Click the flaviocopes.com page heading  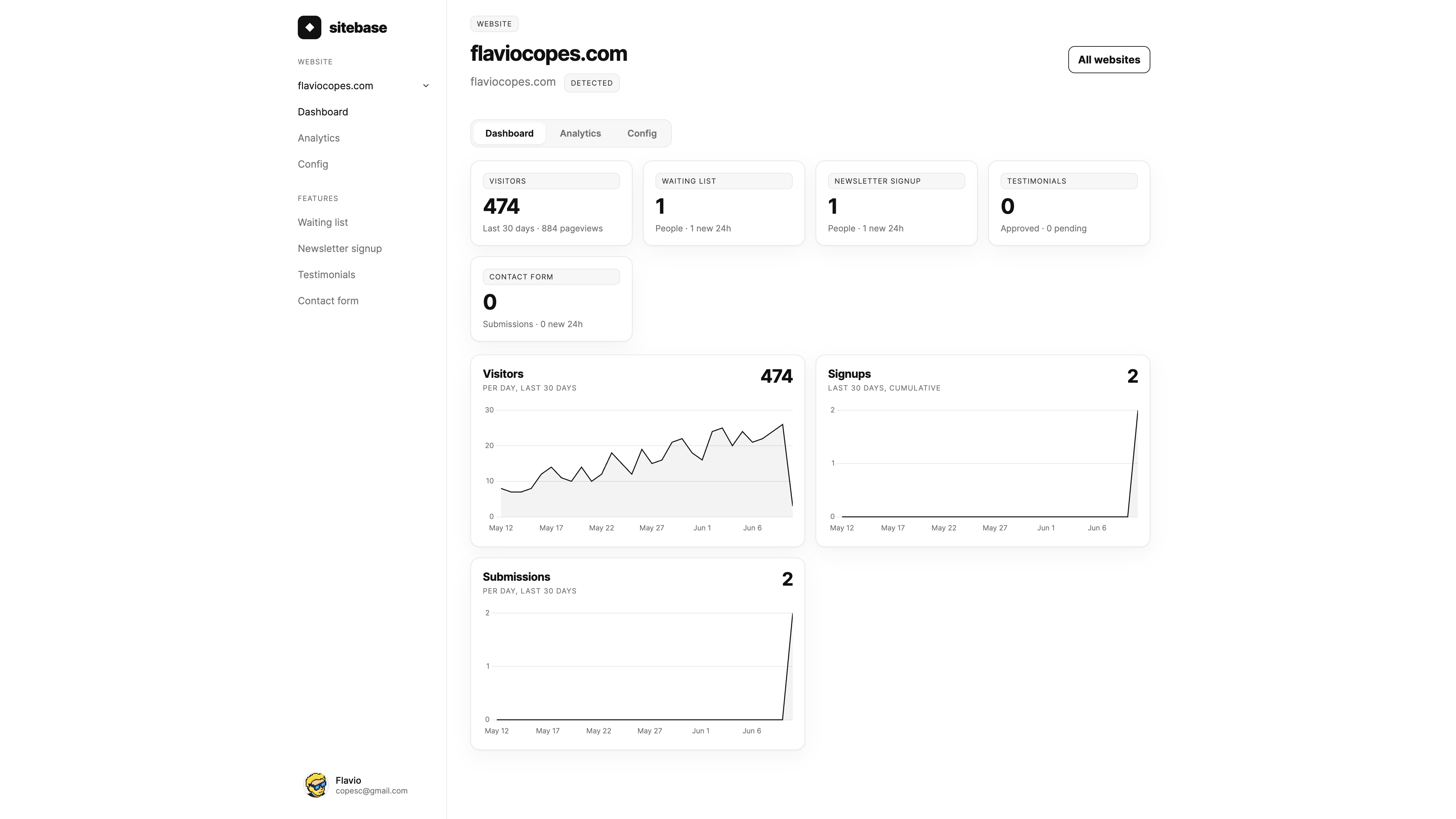point(549,54)
